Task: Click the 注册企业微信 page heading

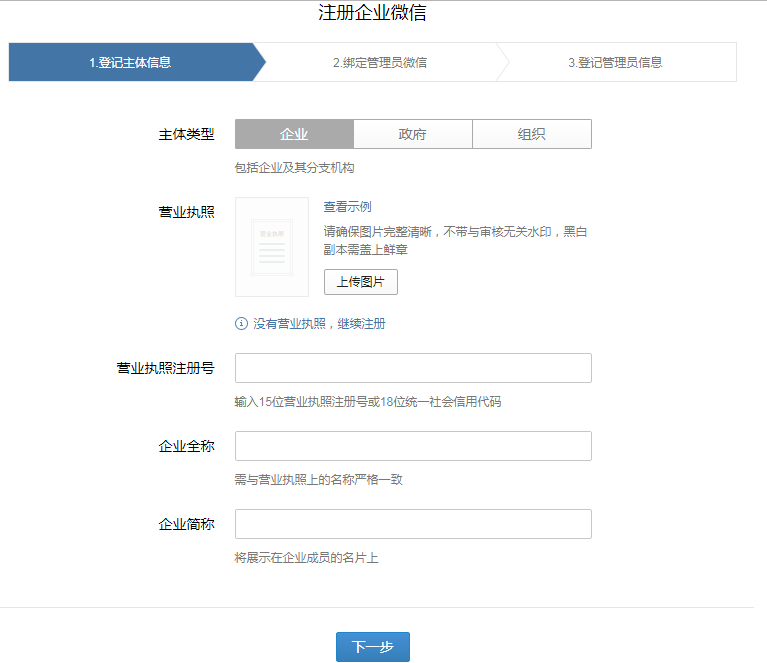Action: tap(372, 13)
